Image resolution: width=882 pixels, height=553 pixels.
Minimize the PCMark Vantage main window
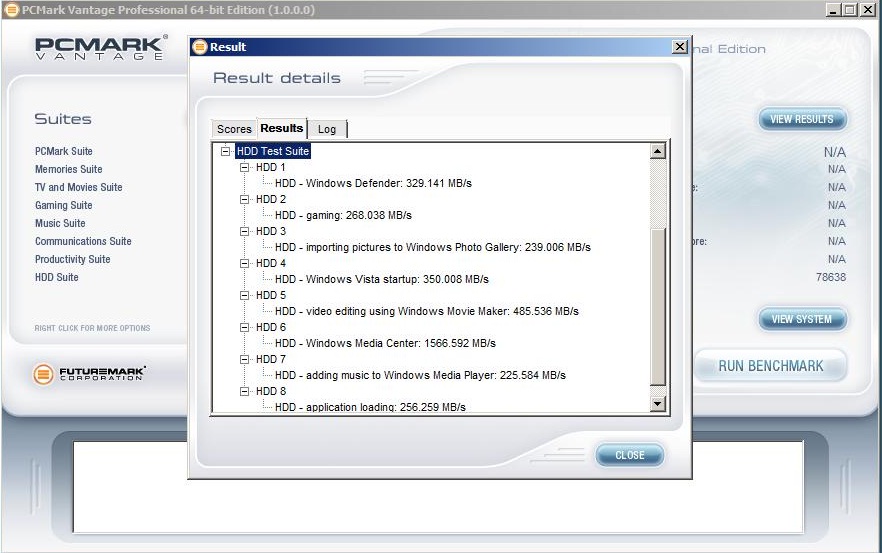coord(834,10)
